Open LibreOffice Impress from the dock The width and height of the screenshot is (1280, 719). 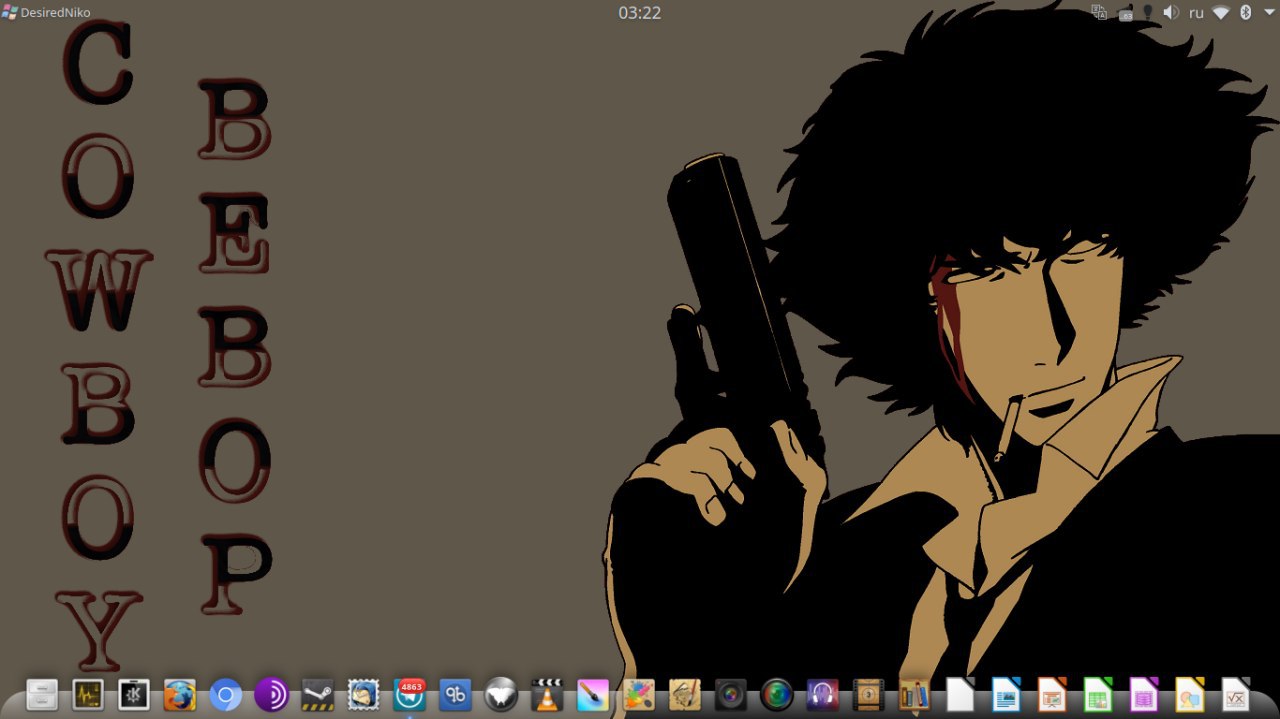1052,694
